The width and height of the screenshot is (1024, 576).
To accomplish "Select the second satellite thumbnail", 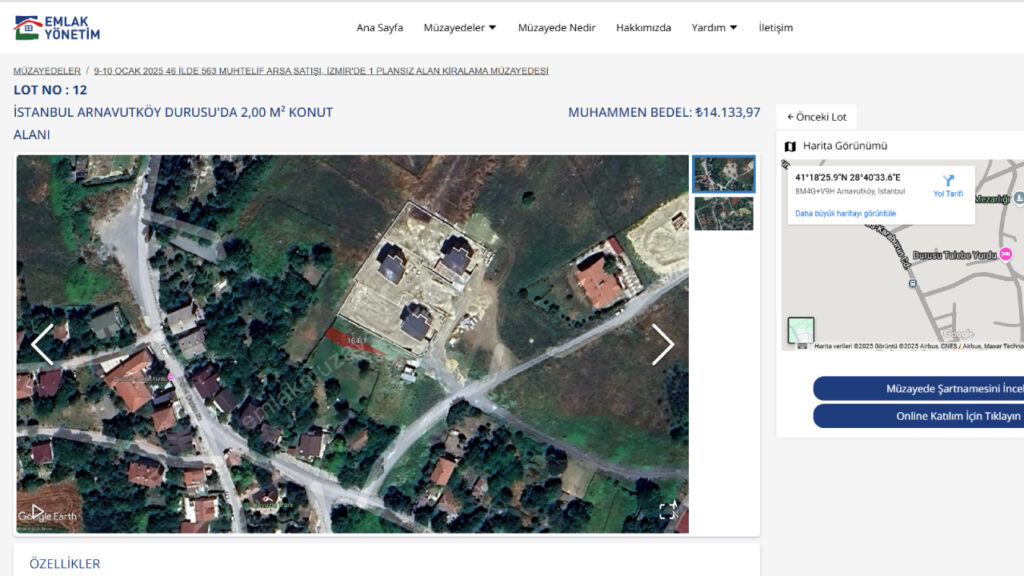I will pyautogui.click(x=724, y=214).
